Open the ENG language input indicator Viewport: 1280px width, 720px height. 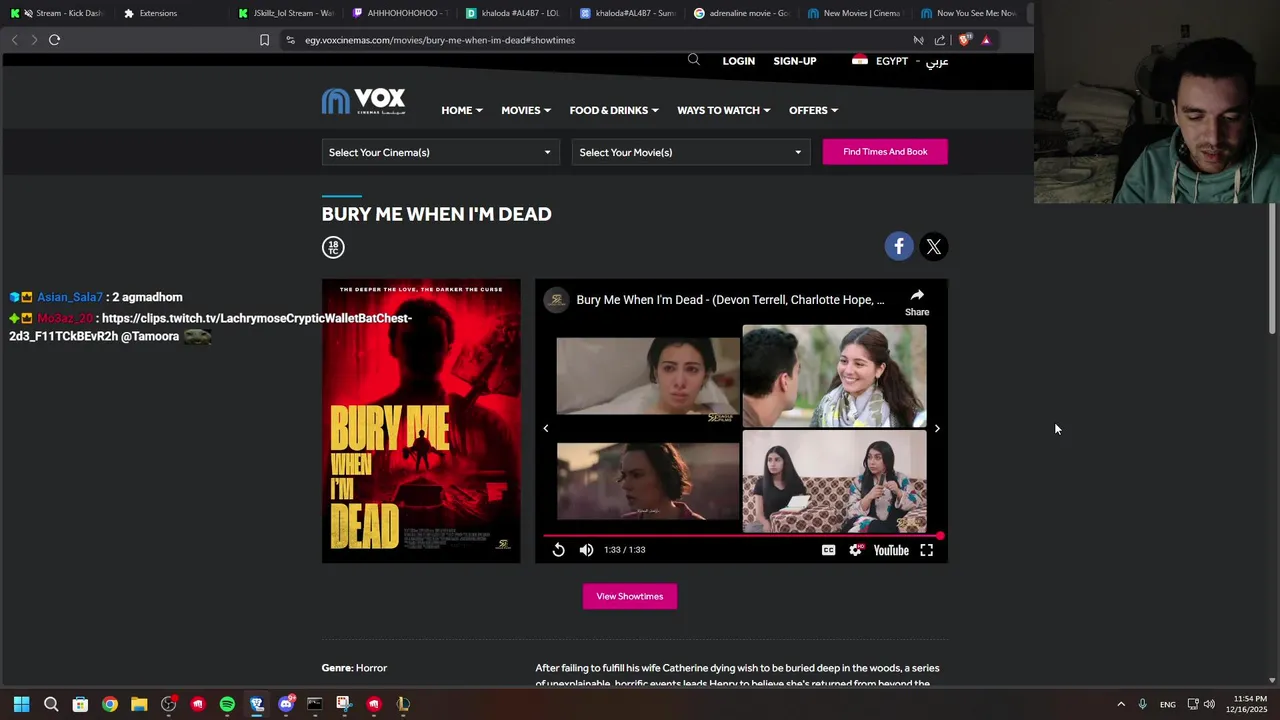tap(1168, 705)
